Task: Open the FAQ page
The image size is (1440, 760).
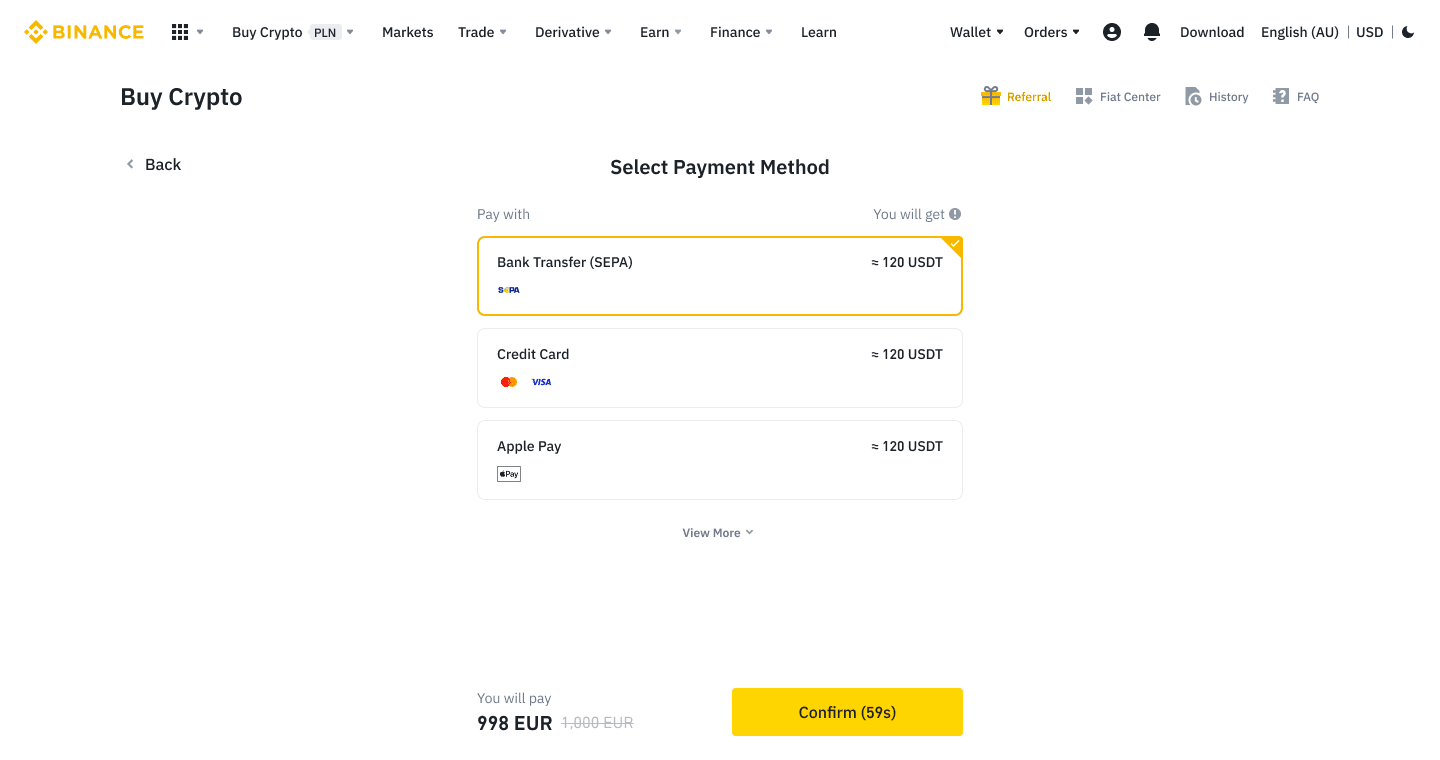Action: coord(1296,97)
